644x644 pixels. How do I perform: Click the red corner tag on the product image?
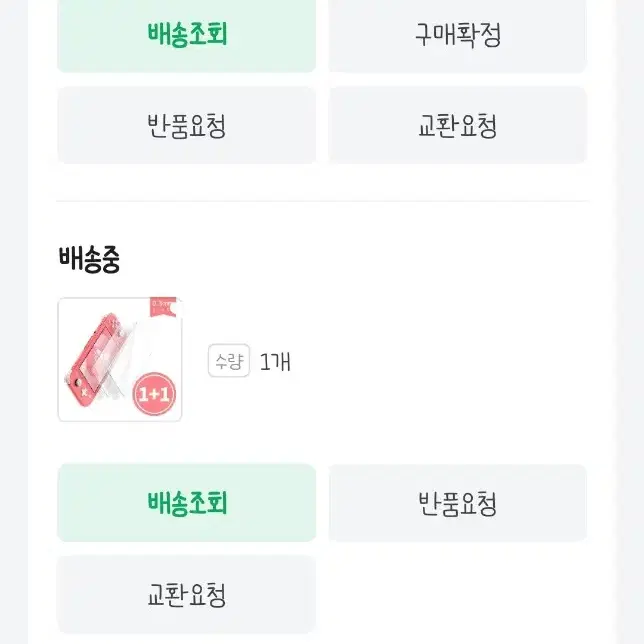163,307
